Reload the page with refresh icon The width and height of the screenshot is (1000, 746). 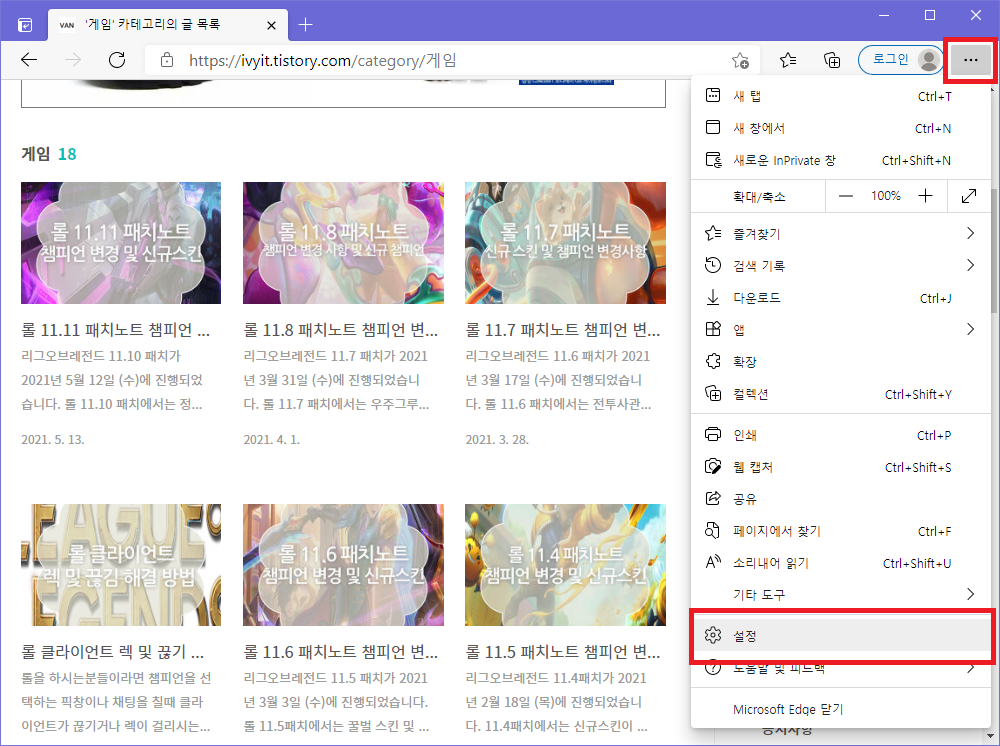click(x=117, y=60)
